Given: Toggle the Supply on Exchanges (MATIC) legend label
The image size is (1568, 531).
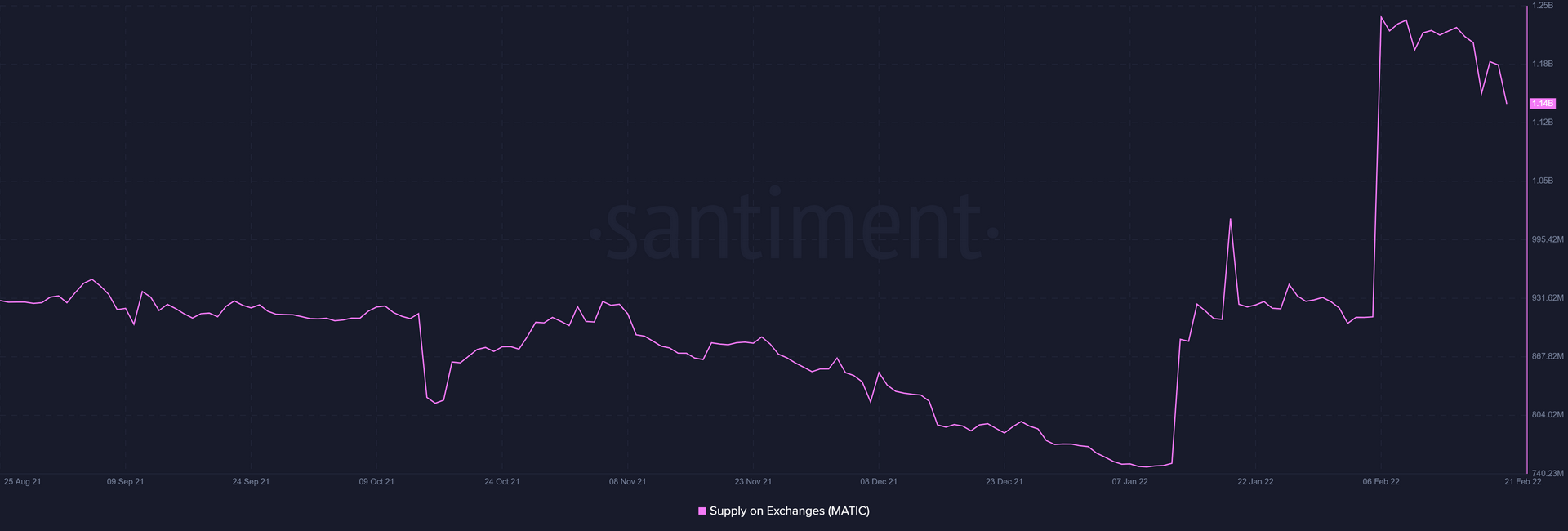Looking at the screenshot, I should point(789,511).
